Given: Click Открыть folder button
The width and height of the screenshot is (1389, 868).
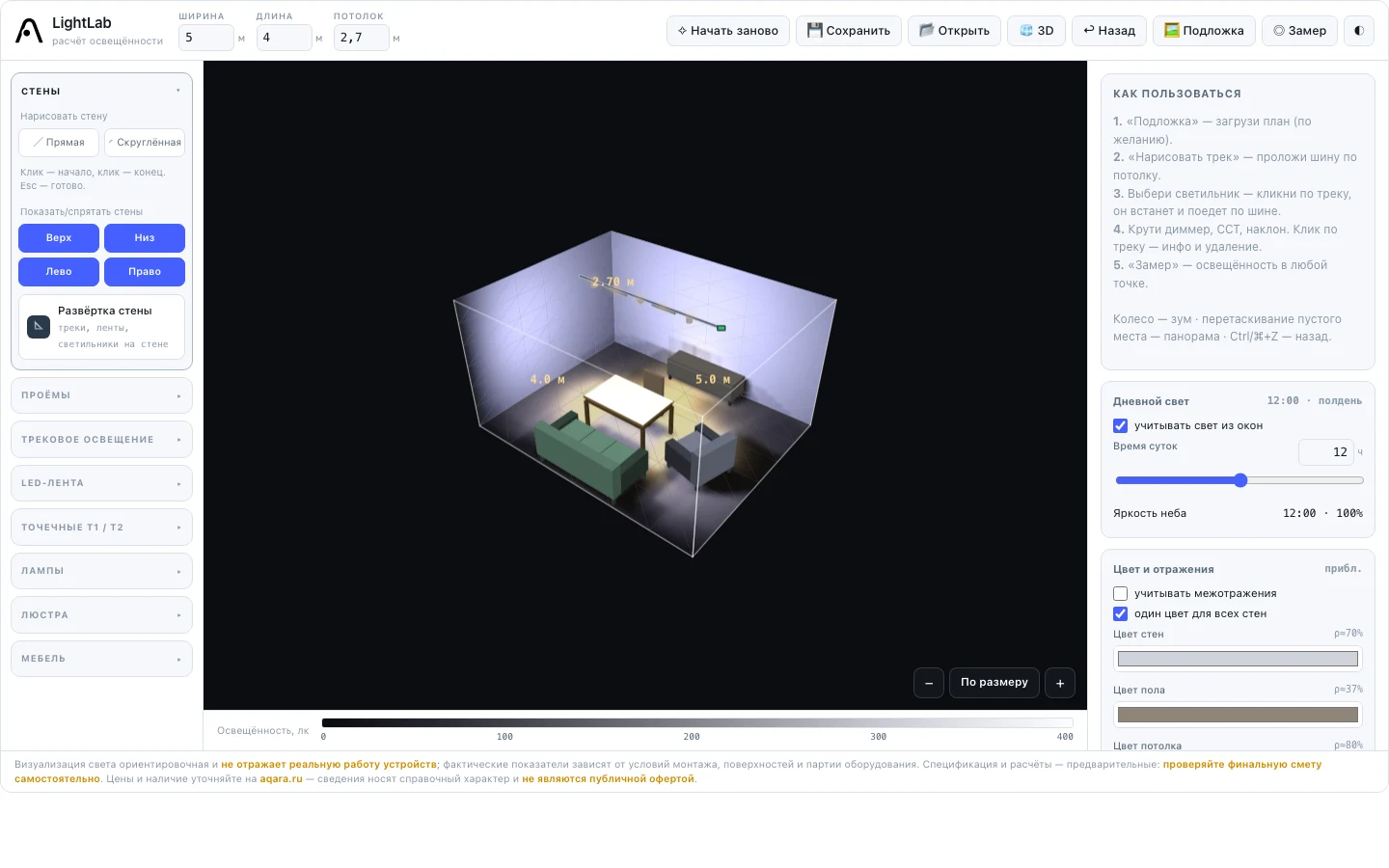Looking at the screenshot, I should pyautogui.click(x=954, y=31).
